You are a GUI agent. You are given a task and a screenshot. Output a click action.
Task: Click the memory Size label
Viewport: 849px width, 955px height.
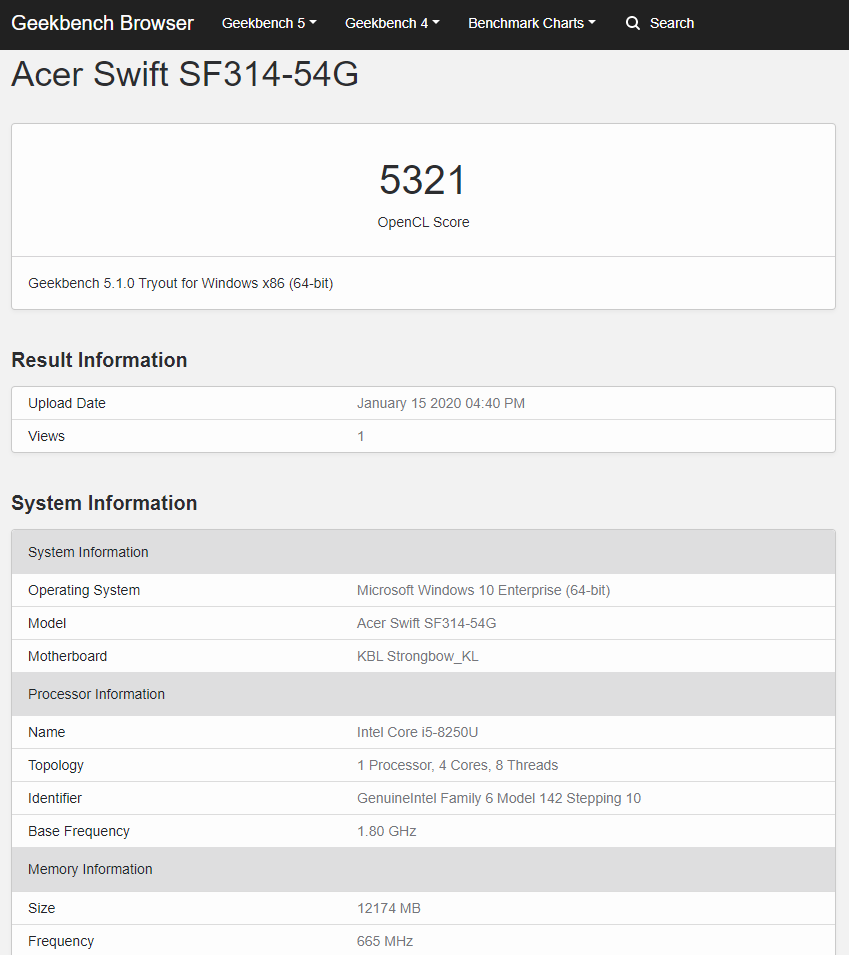[41, 908]
